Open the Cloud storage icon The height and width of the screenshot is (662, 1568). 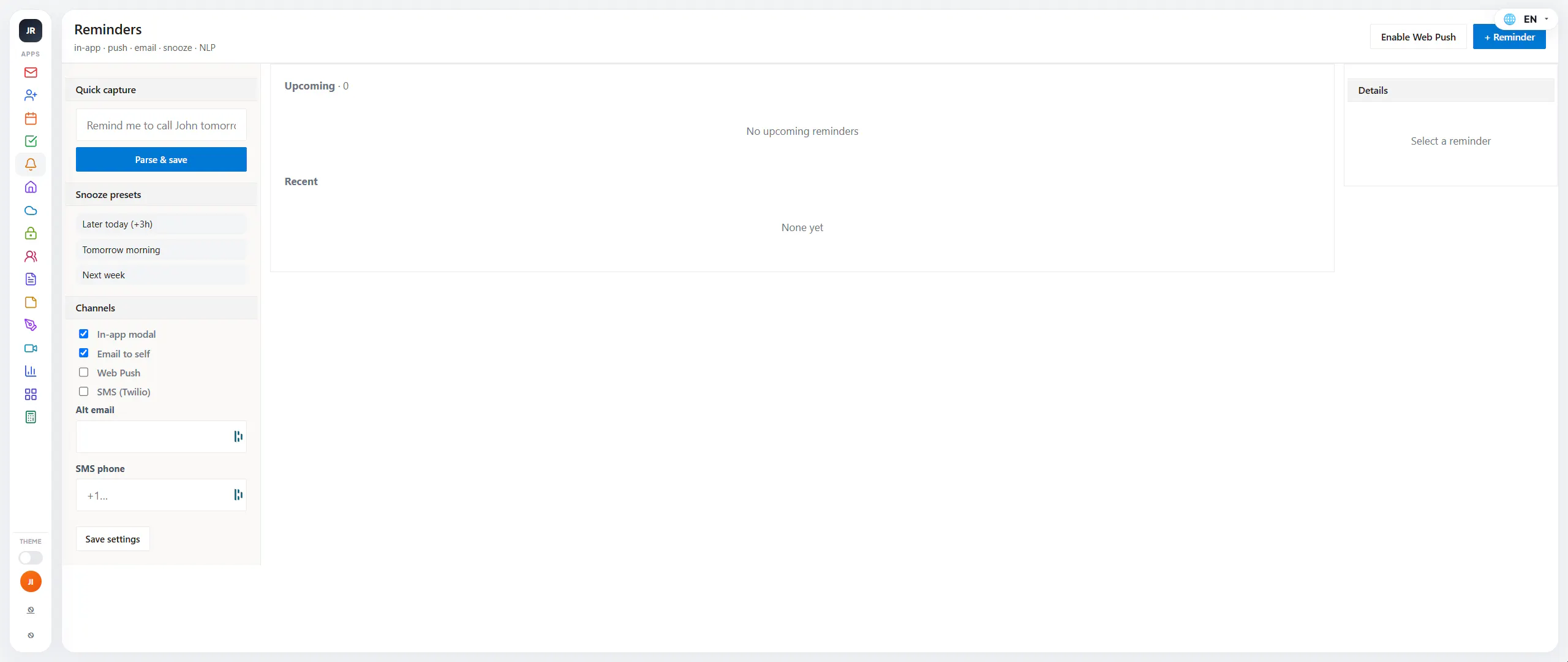[x=31, y=210]
